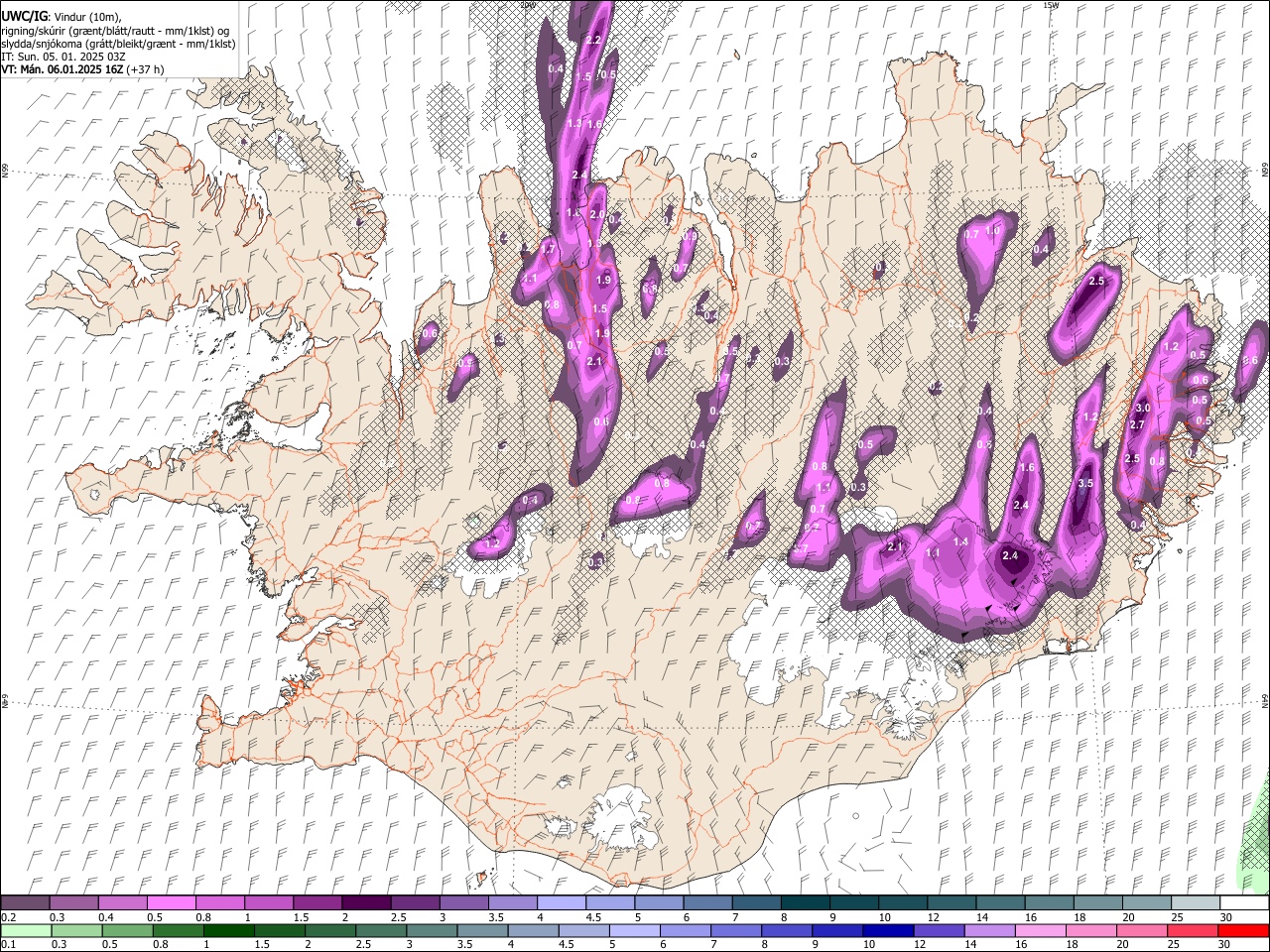Select the 'VT: Mán. 06.01.2025 16Z (+37 h)' line
Screen dimensions: 1270x952
[x=82, y=69]
